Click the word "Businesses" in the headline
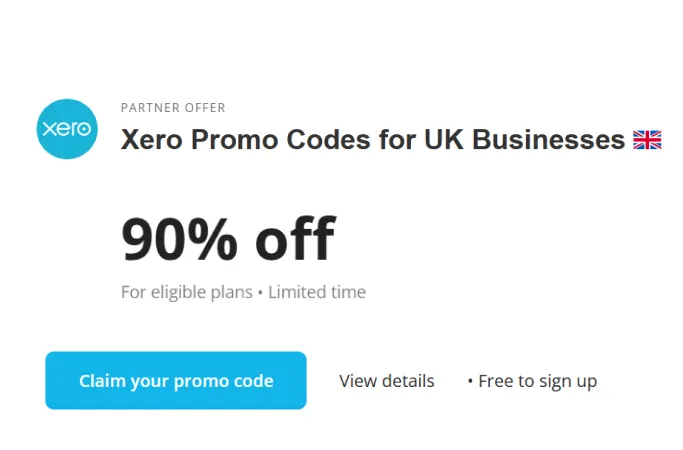Viewport: 683px width, 450px height. click(548, 140)
